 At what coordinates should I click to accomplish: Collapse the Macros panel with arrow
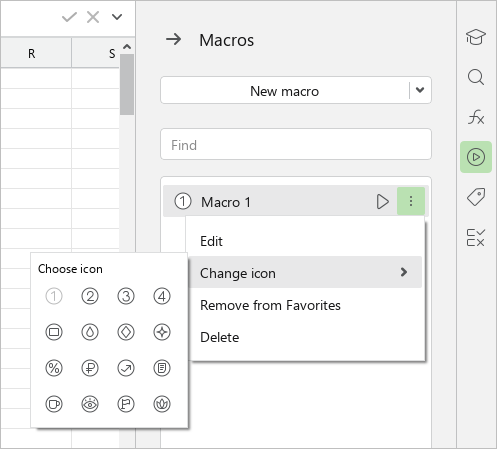(174, 40)
